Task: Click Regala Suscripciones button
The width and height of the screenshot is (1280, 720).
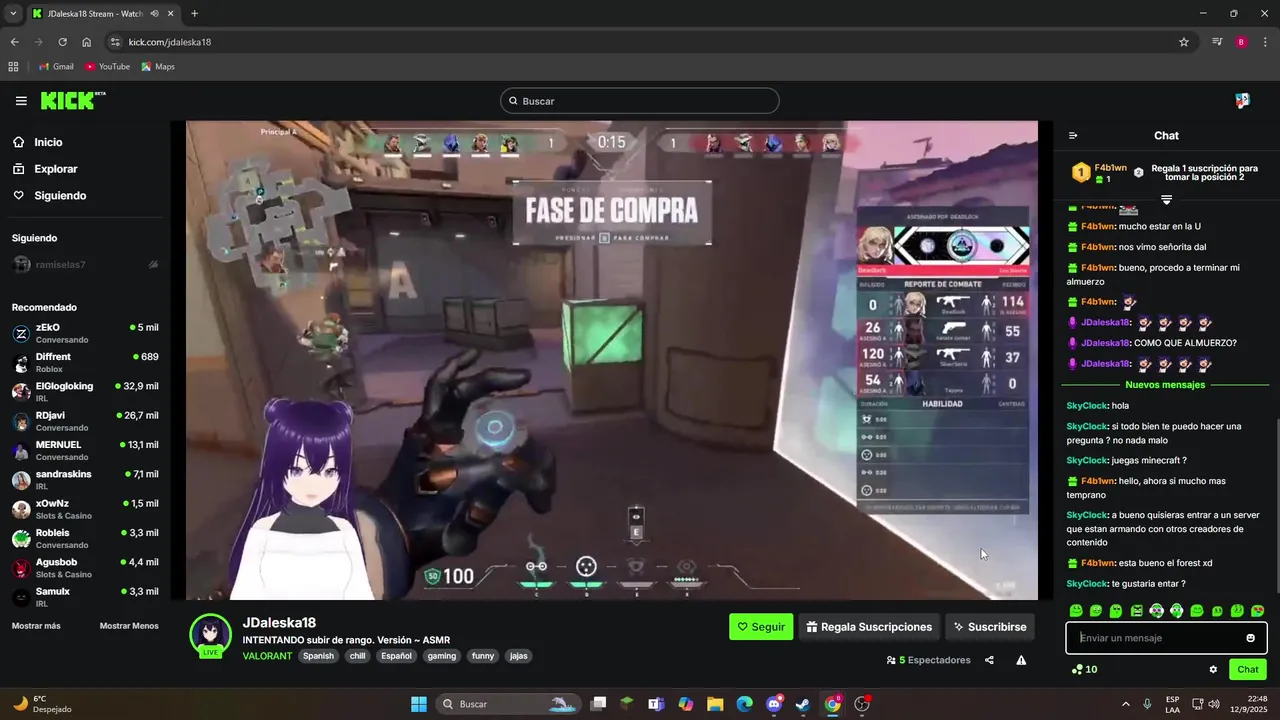Action: [869, 627]
